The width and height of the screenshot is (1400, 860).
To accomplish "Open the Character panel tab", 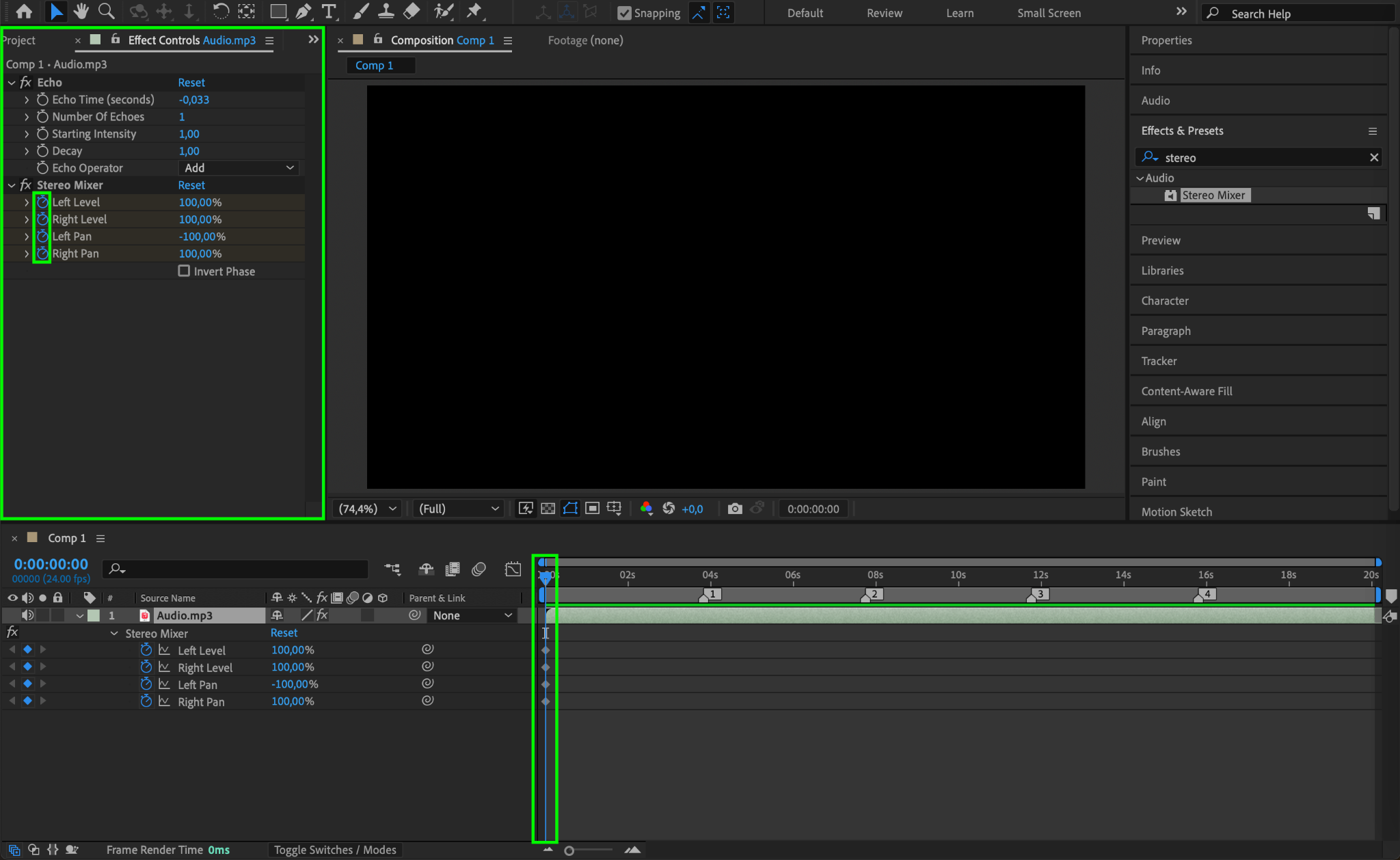I will coord(1164,301).
